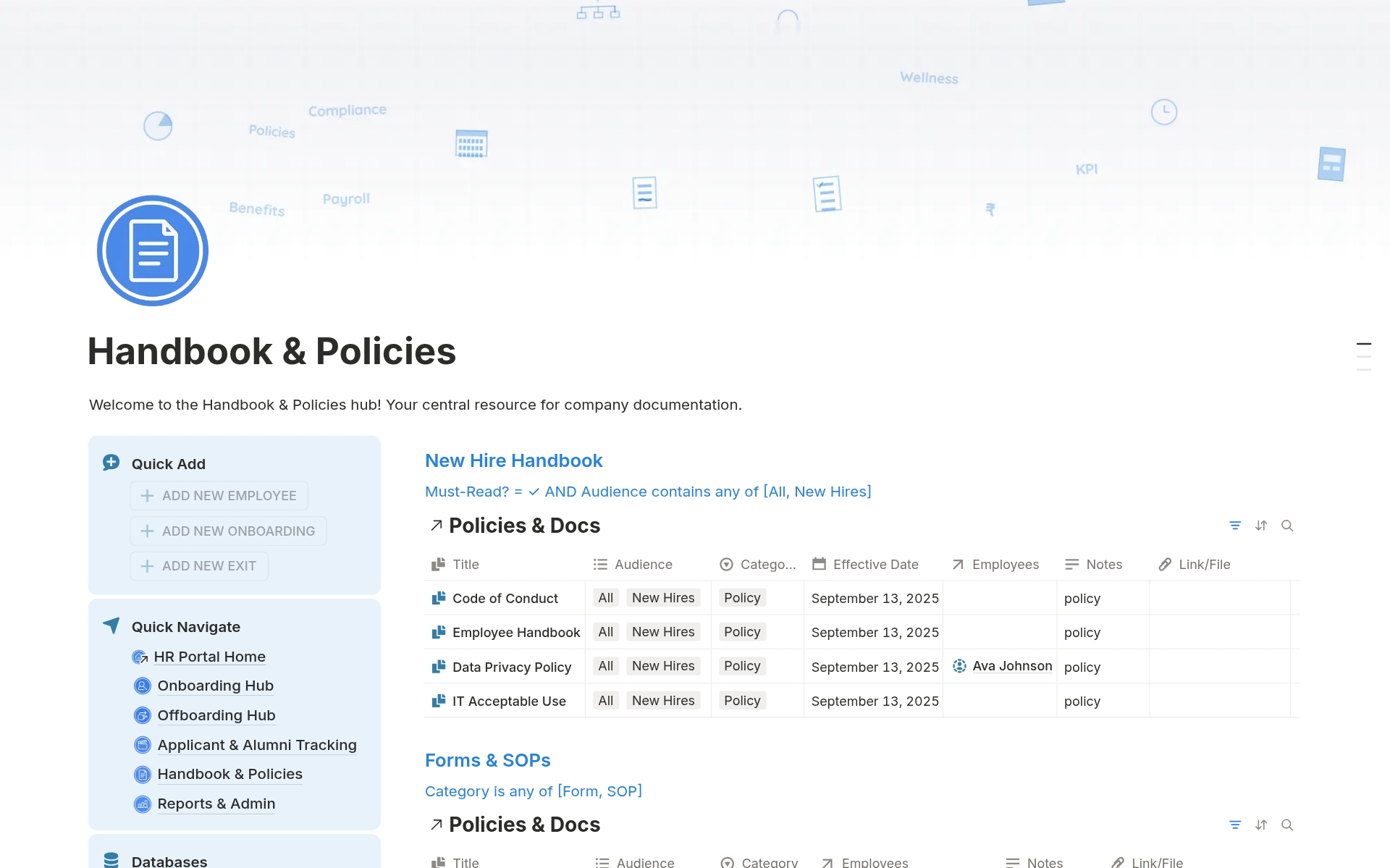This screenshot has height=868, width=1390.
Task: Click Code of Conduct page icon
Action: [x=439, y=598]
